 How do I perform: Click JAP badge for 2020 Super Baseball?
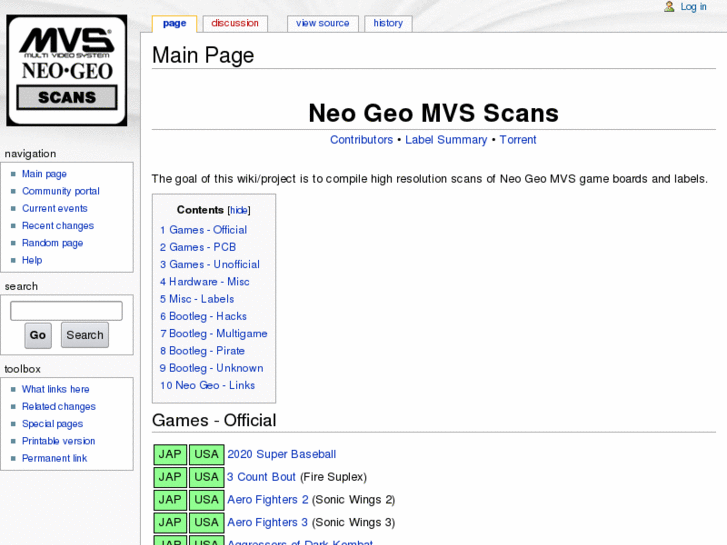coord(170,455)
